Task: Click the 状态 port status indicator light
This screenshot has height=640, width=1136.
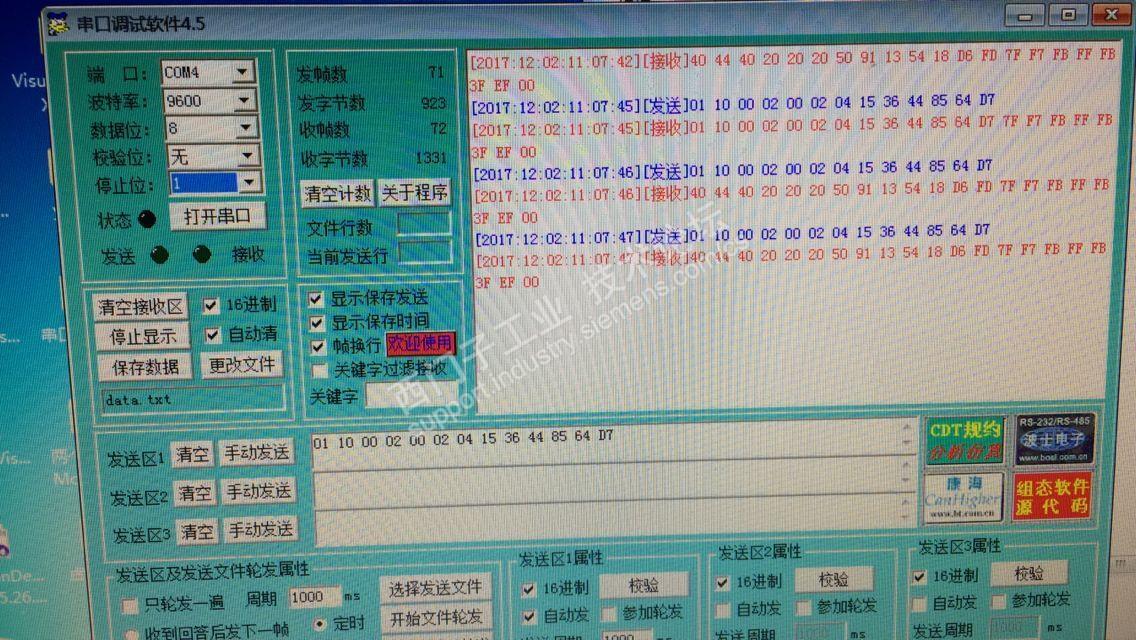Action: [x=146, y=220]
